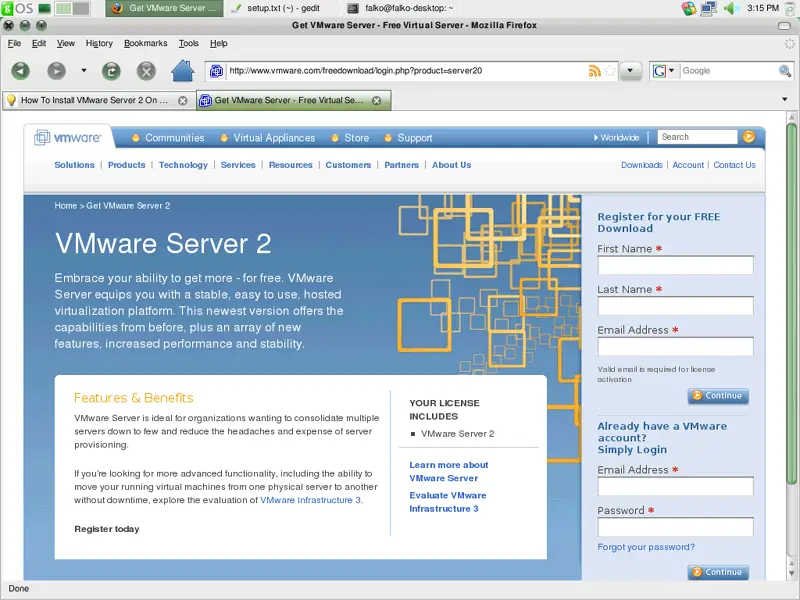Open the Solutions navigation link

pyautogui.click(x=74, y=165)
